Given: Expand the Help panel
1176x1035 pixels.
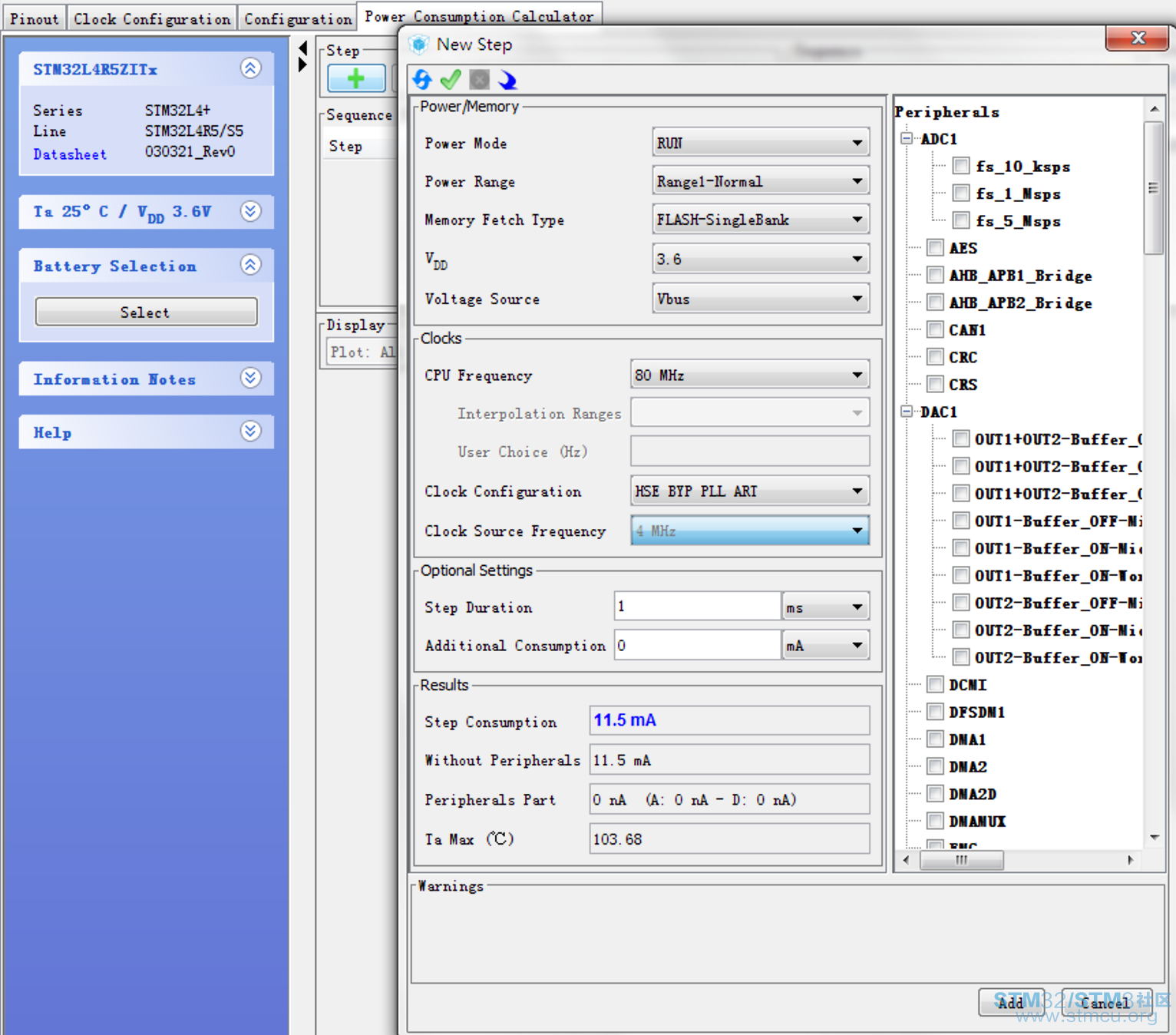Looking at the screenshot, I should [250, 431].
